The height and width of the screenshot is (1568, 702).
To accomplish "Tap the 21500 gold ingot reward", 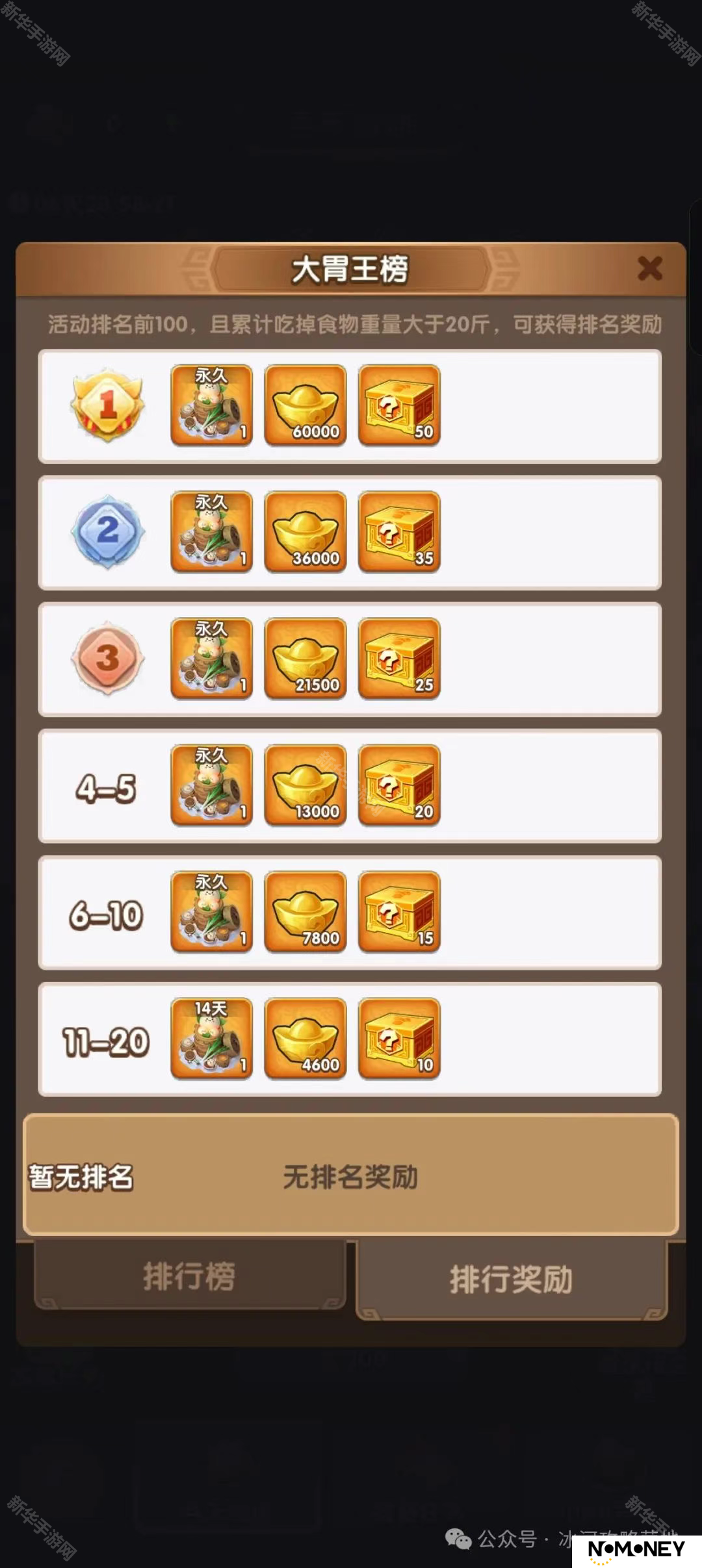I will coord(305,659).
